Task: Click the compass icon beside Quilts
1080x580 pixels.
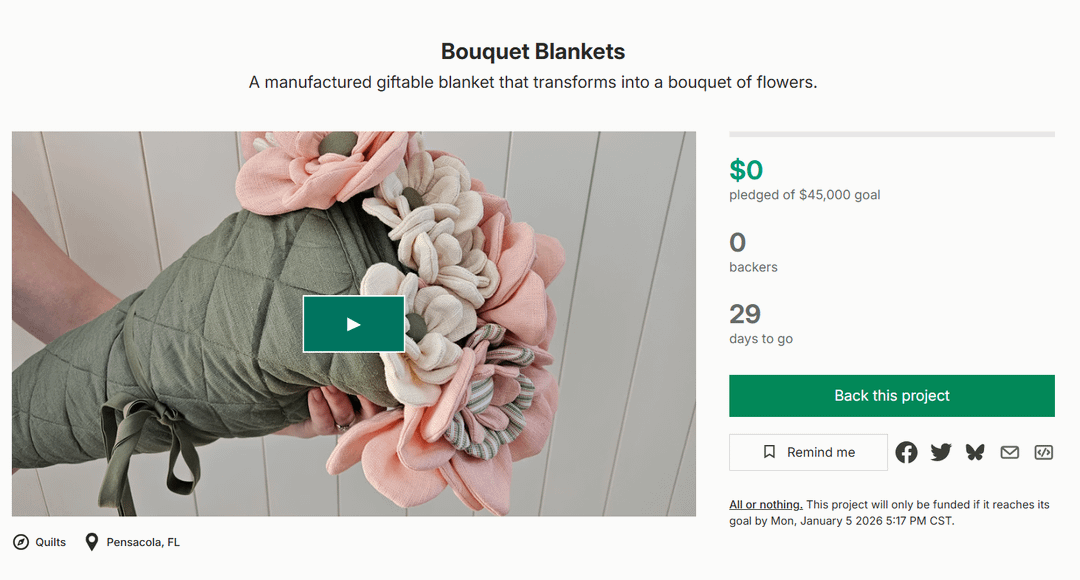Action: [21, 542]
